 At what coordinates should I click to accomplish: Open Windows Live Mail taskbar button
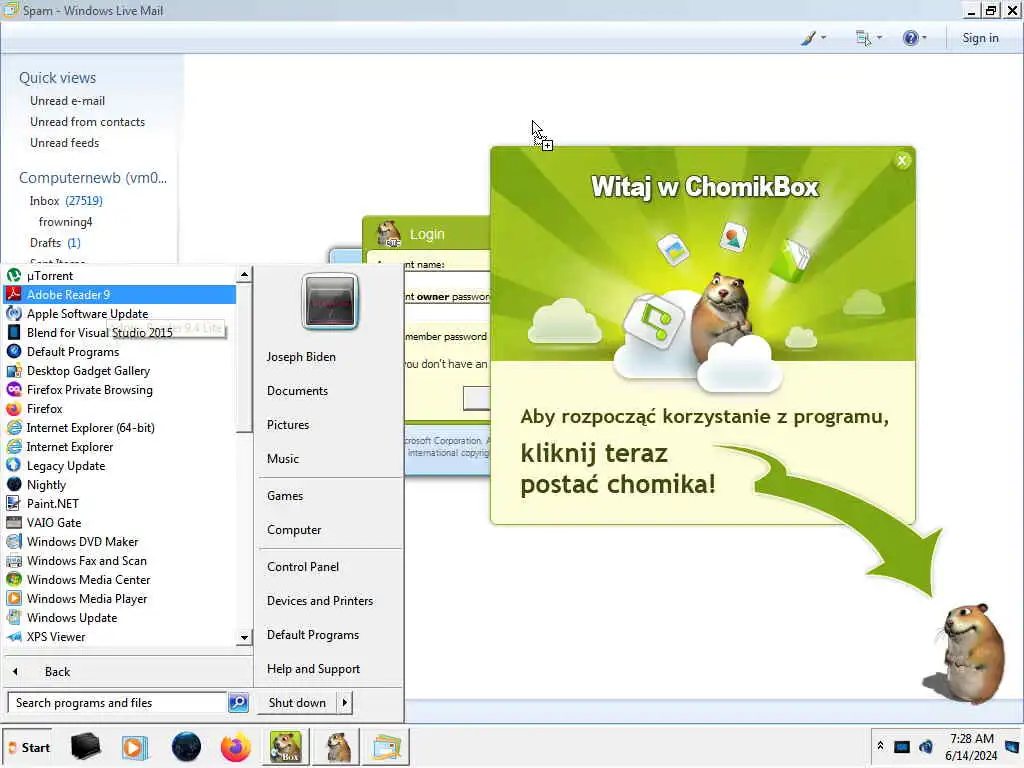click(x=387, y=747)
